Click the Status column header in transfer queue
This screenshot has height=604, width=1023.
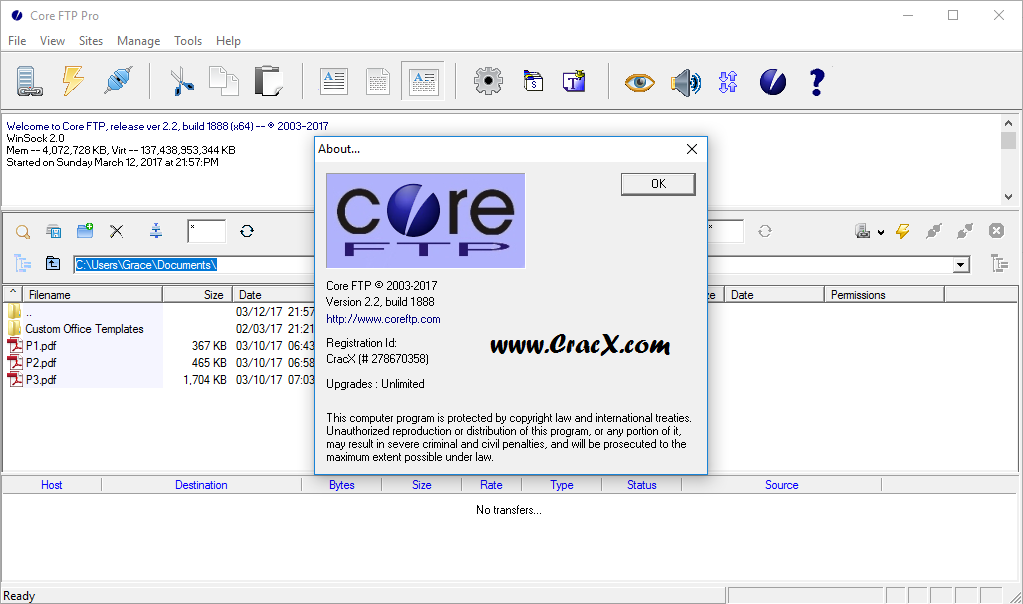(x=641, y=485)
